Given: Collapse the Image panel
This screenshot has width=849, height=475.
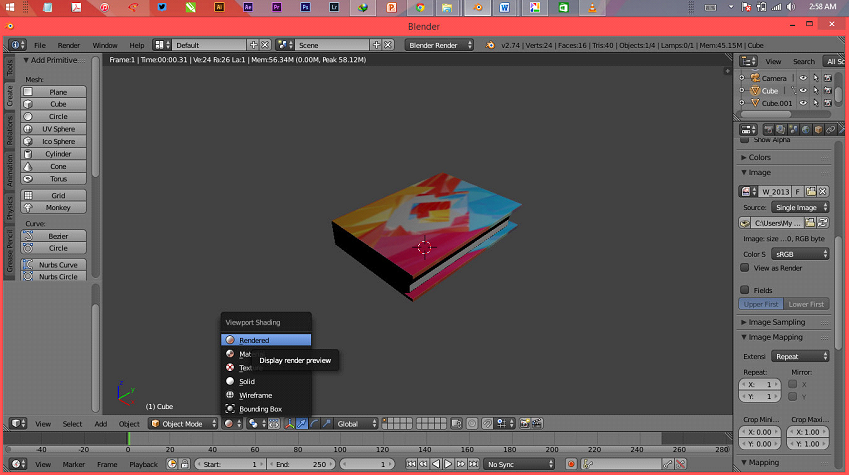Looking at the screenshot, I should pyautogui.click(x=758, y=173).
